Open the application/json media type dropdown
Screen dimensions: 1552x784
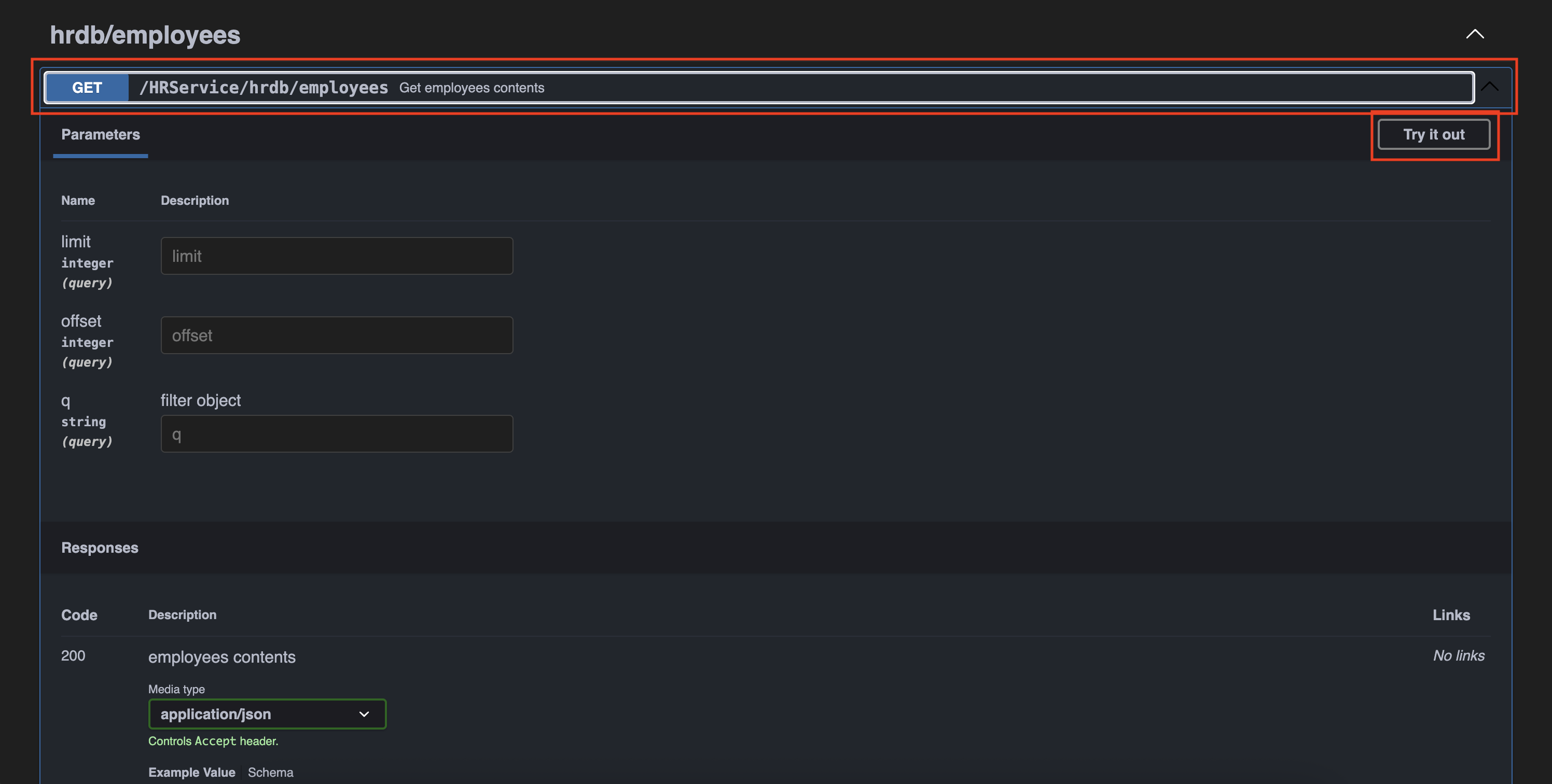click(267, 714)
